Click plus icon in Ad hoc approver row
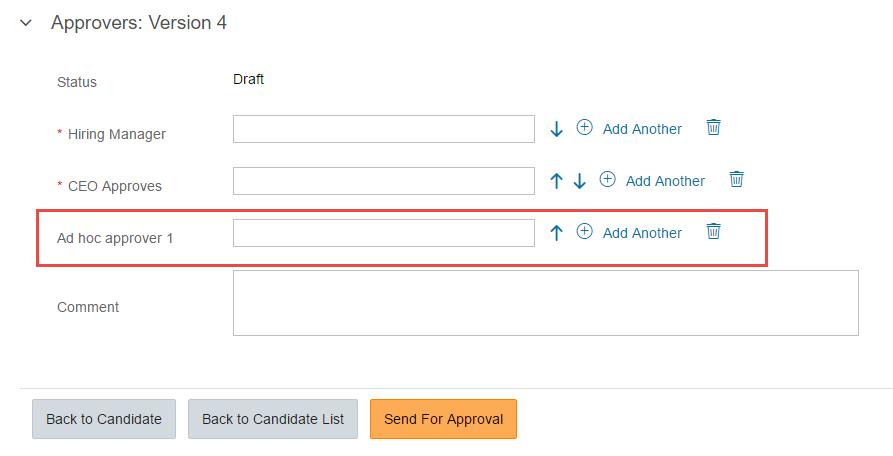 [x=584, y=231]
